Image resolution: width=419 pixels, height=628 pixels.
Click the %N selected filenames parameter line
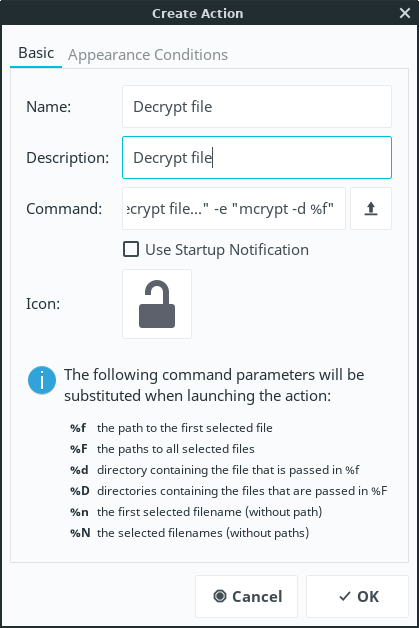[189, 533]
